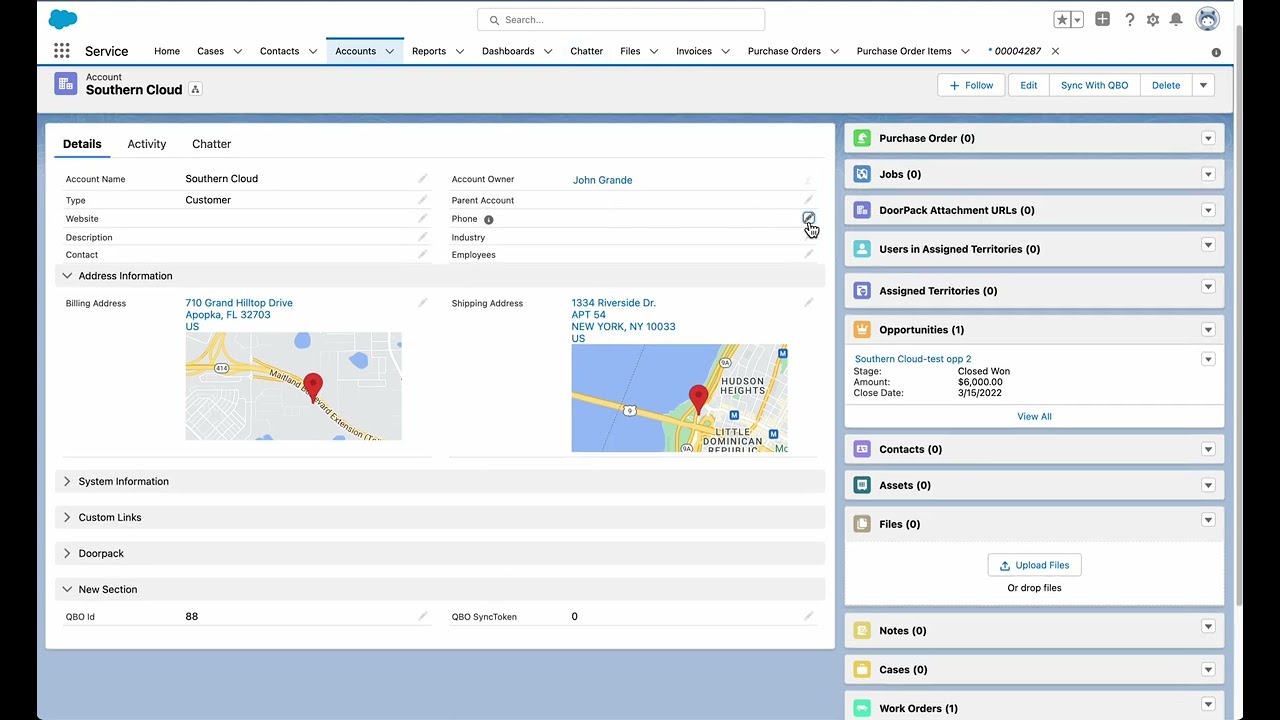Click Sync With QBO button
The width and height of the screenshot is (1280, 720).
point(1094,85)
